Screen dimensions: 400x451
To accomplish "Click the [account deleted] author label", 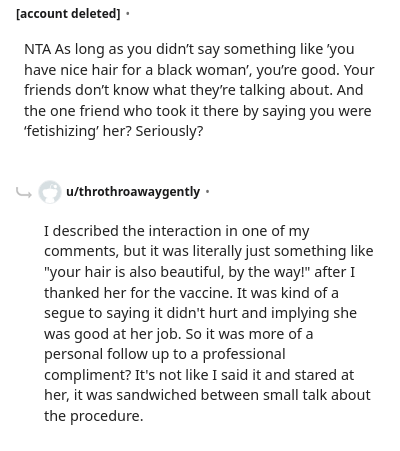I will [x=68, y=14].
